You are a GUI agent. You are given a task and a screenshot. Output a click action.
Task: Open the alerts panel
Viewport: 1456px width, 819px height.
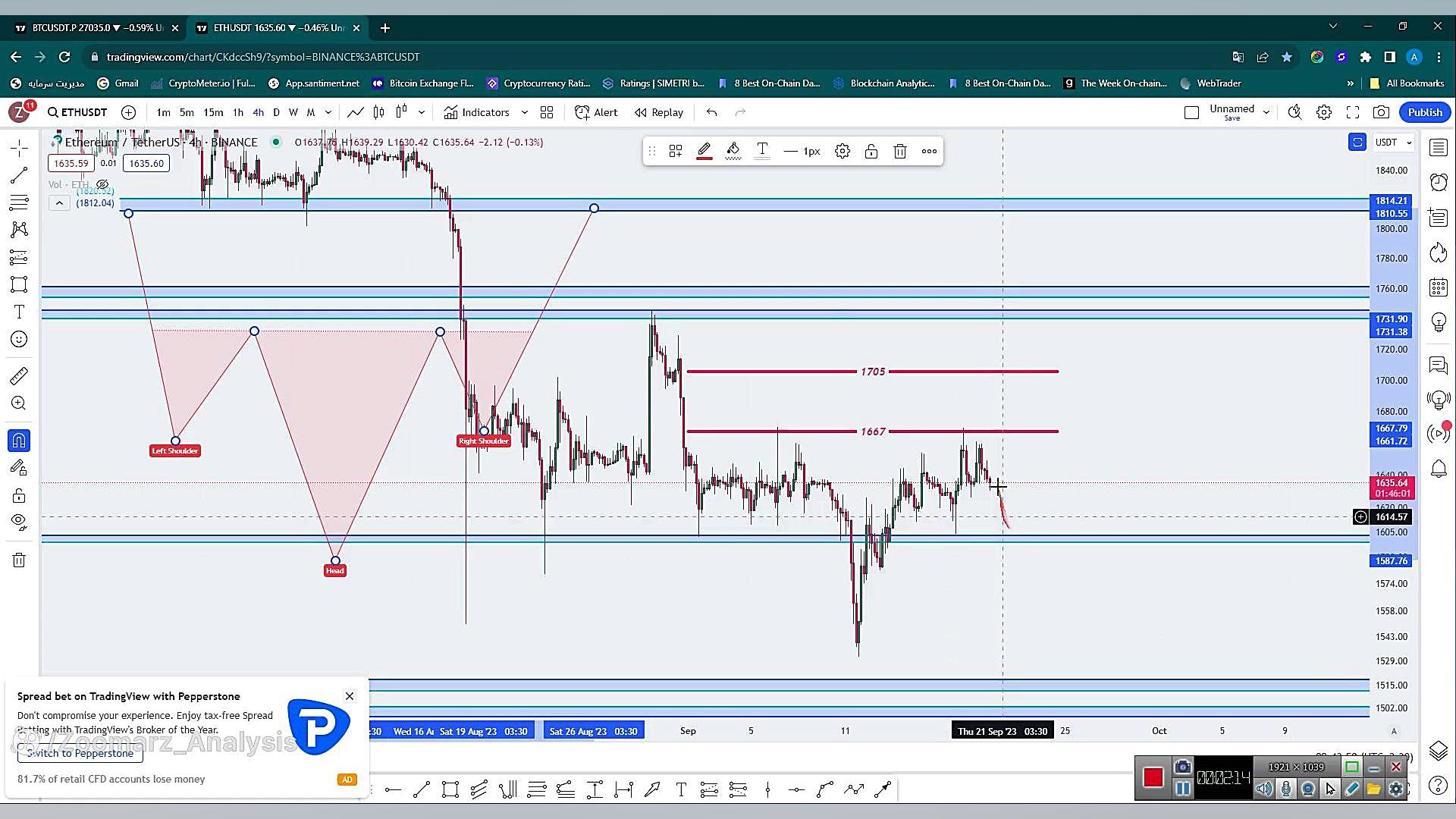(1439, 182)
